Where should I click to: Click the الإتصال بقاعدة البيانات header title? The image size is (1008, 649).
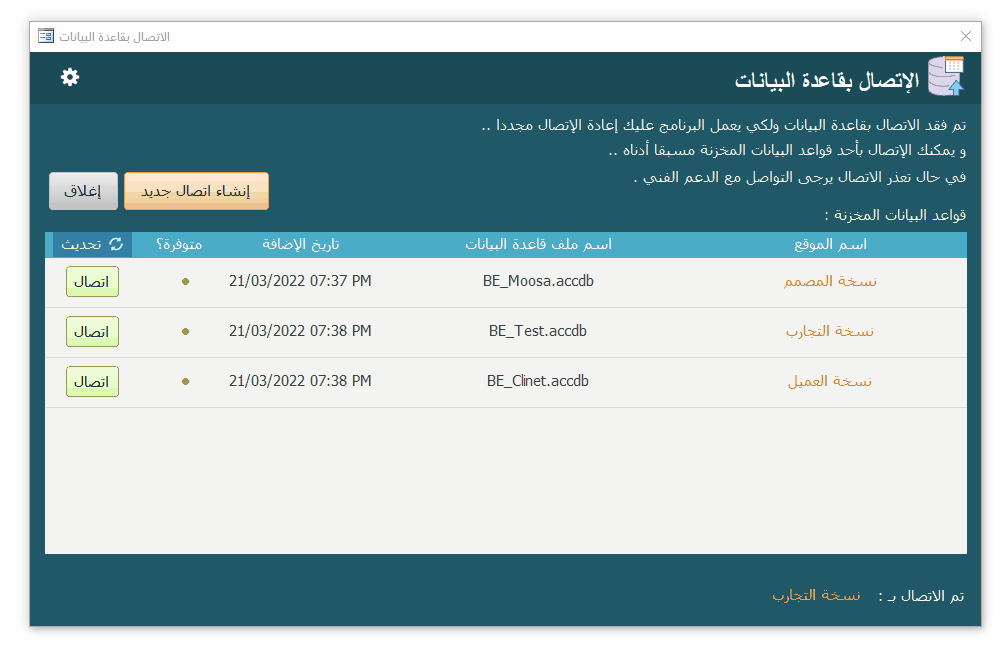[x=827, y=81]
